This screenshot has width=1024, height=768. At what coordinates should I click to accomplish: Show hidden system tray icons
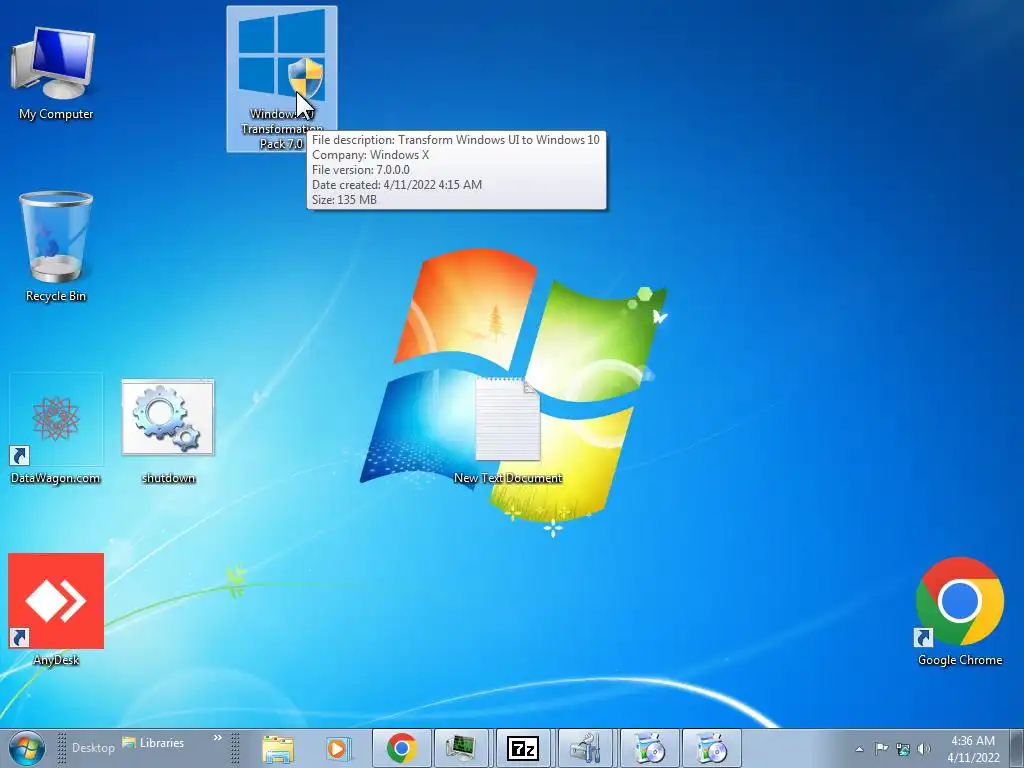point(859,749)
